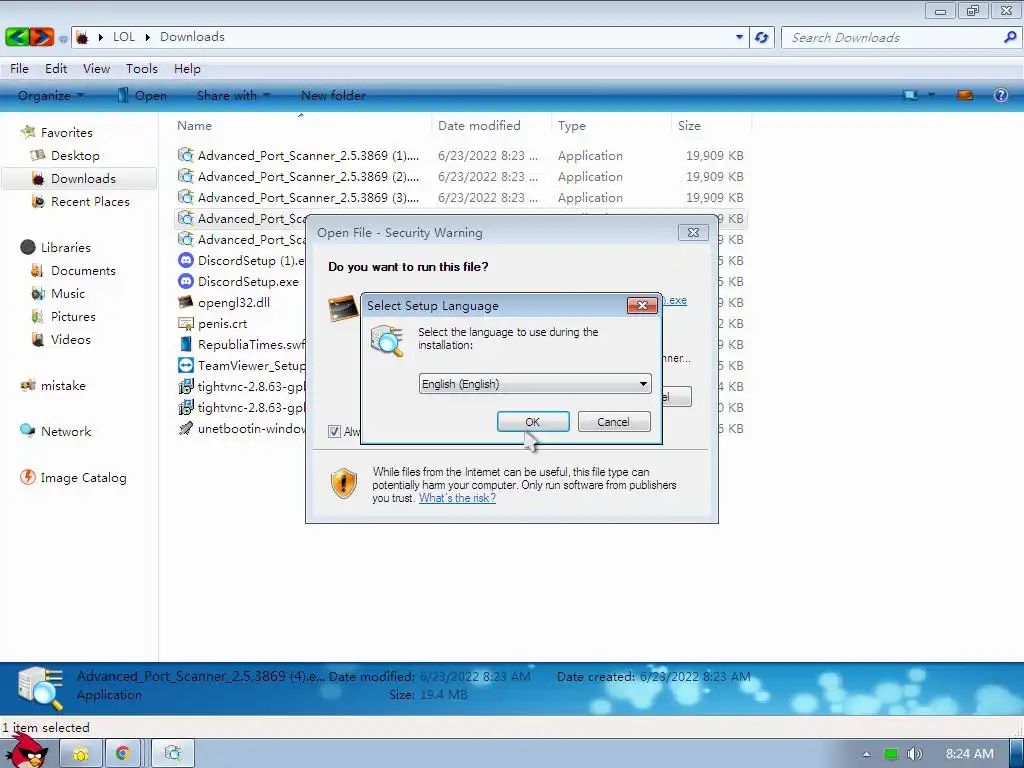Viewport: 1024px width, 768px height.
Task: Click the DiscordSetup.exe Discord icon
Action: coord(185,281)
